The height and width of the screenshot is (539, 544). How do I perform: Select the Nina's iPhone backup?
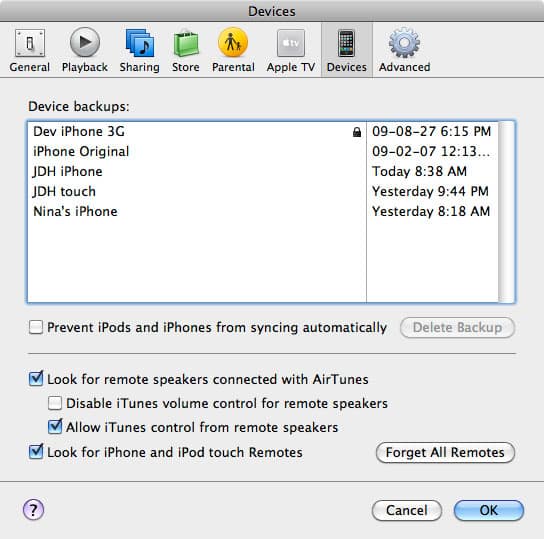263,211
